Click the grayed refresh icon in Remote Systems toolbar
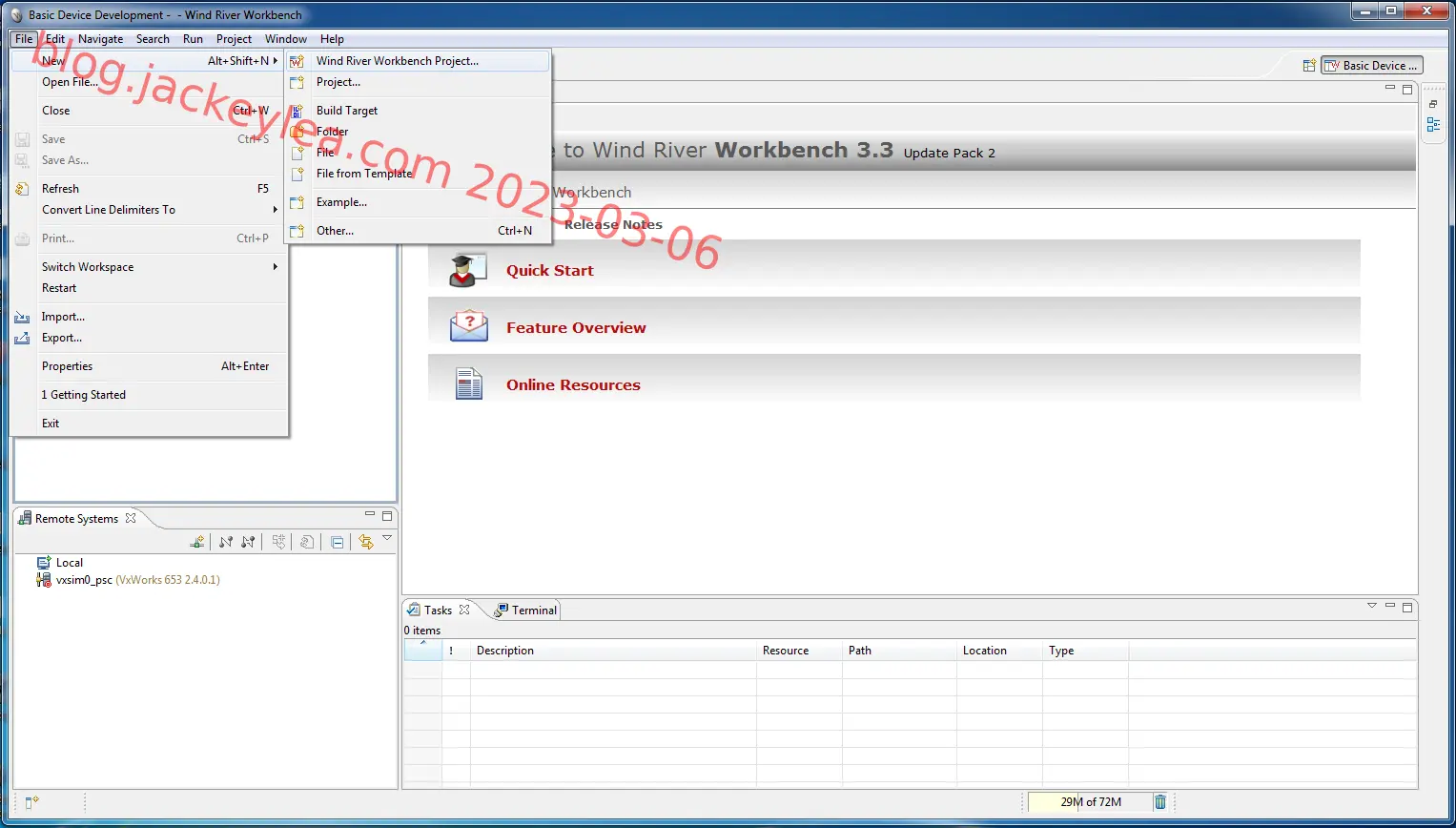Image resolution: width=1456 pixels, height=828 pixels. click(x=307, y=542)
